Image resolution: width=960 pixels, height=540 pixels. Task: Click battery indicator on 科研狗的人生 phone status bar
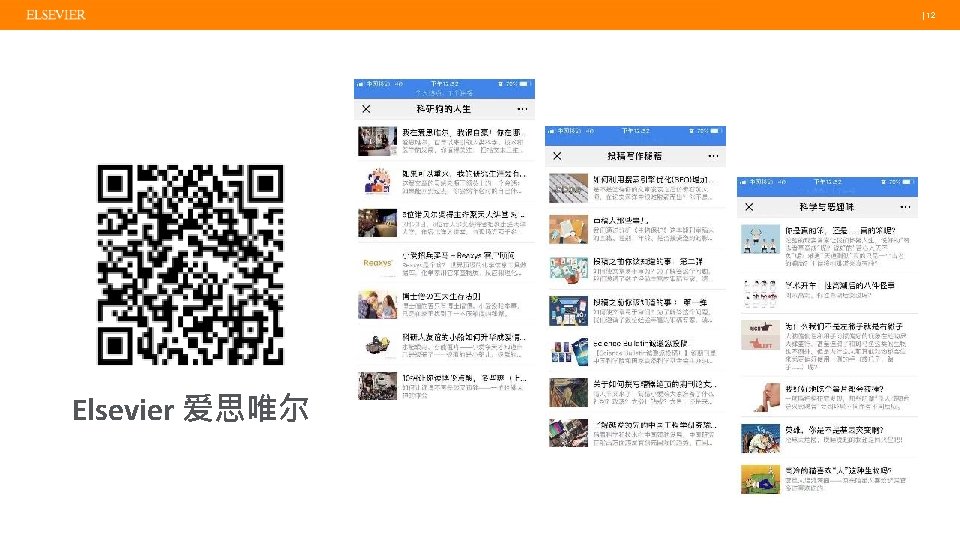[525, 84]
